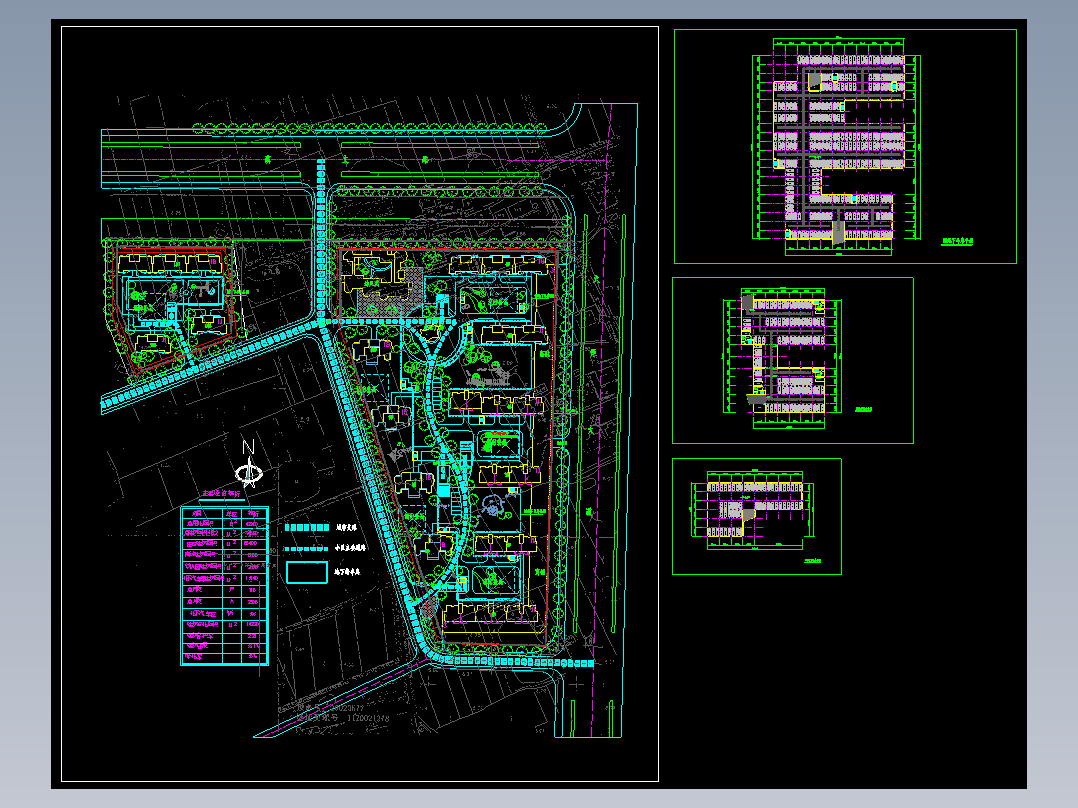Viewport: 1078px width, 808px height.
Task: Click the north arrow compass symbol
Action: click(248, 464)
